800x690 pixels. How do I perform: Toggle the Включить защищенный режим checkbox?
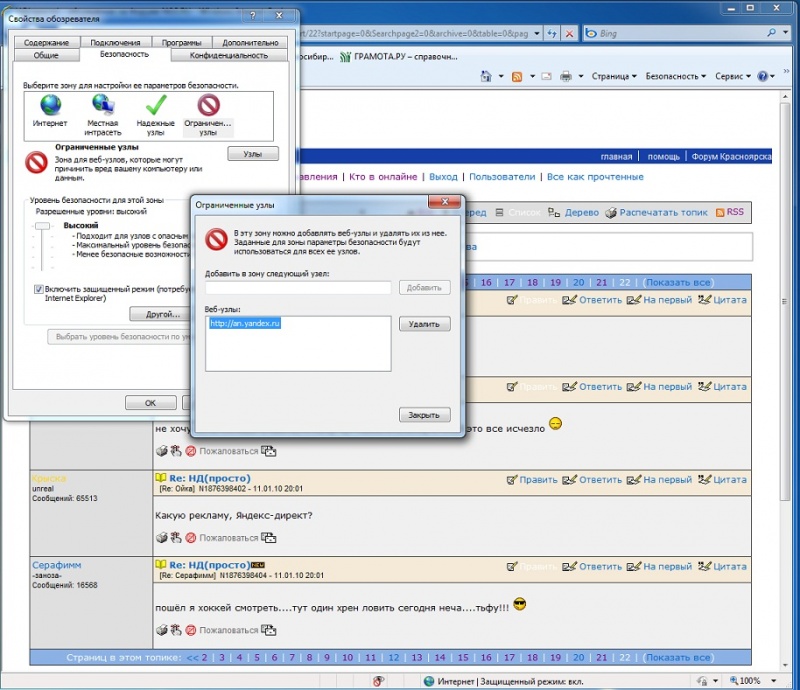click(x=38, y=289)
